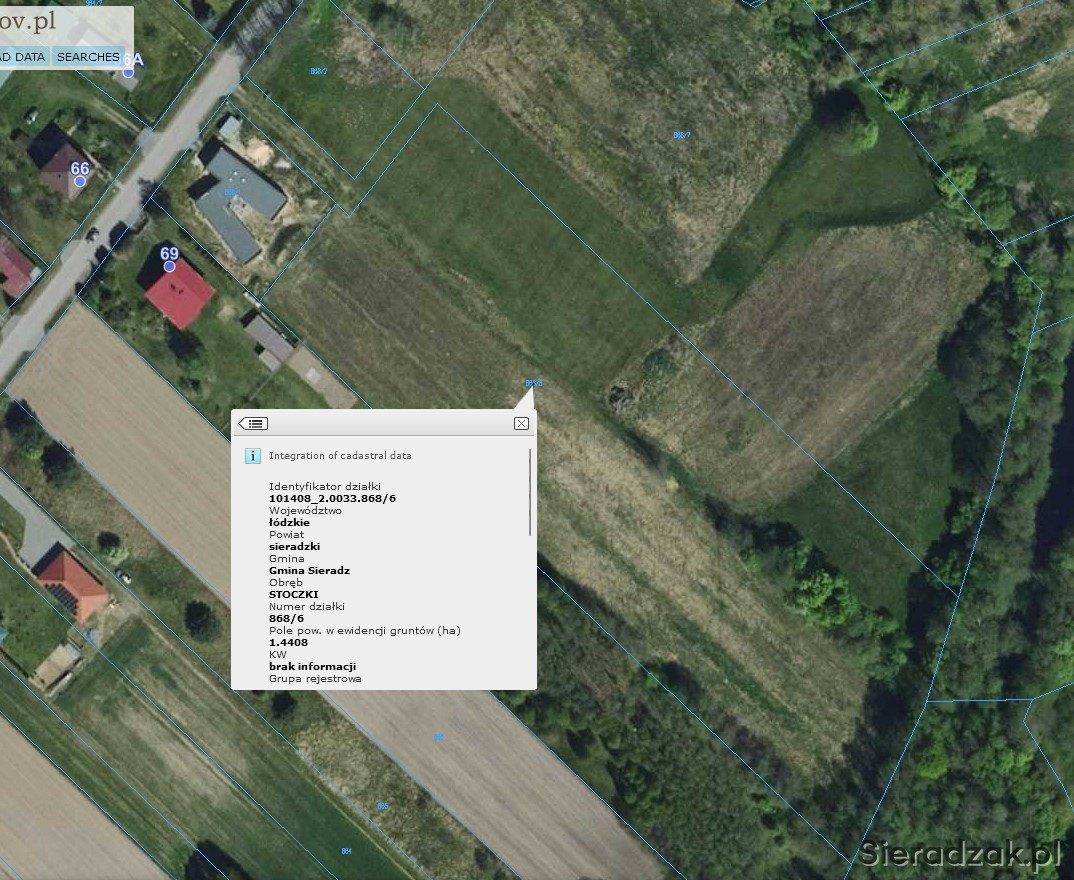
Task: Click the 'Gmina Sieradz' value in popup
Action: coord(309,570)
